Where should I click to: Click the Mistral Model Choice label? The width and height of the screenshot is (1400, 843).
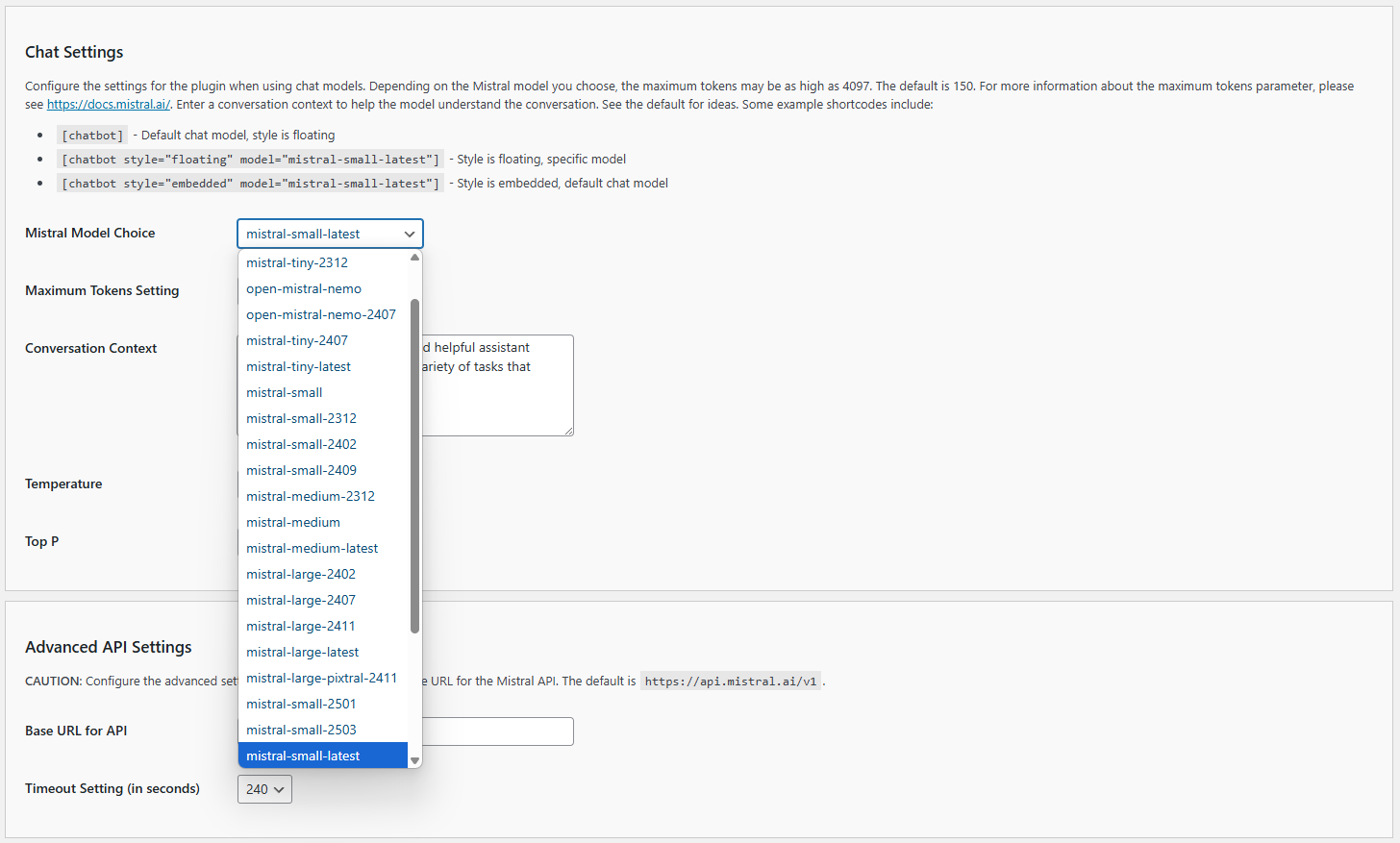point(90,233)
